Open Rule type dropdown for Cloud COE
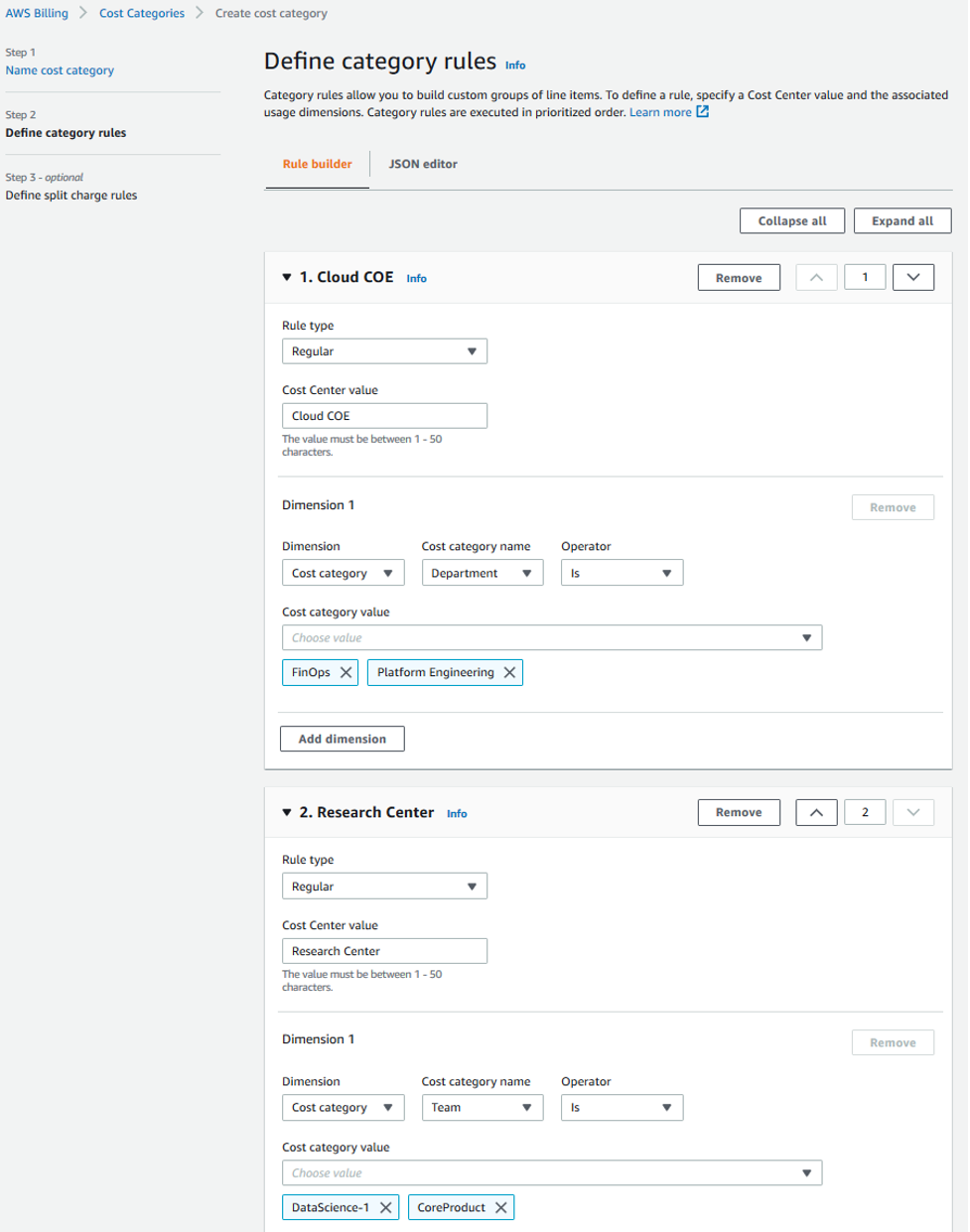This screenshot has height=1232, width=970. (x=384, y=351)
